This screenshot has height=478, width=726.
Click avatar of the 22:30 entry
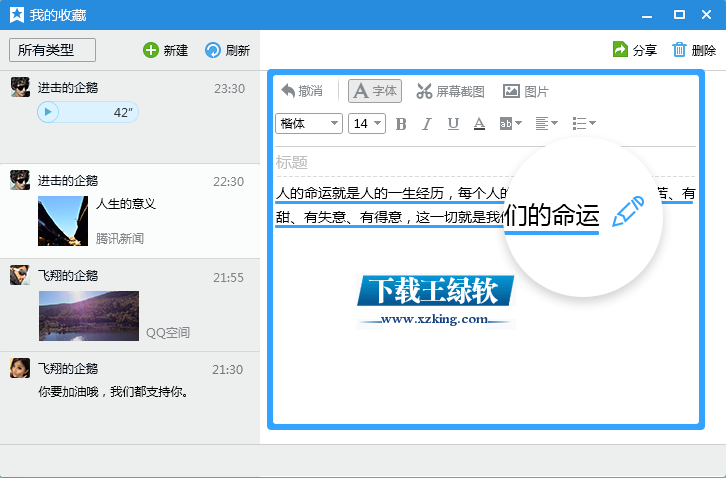(20, 180)
